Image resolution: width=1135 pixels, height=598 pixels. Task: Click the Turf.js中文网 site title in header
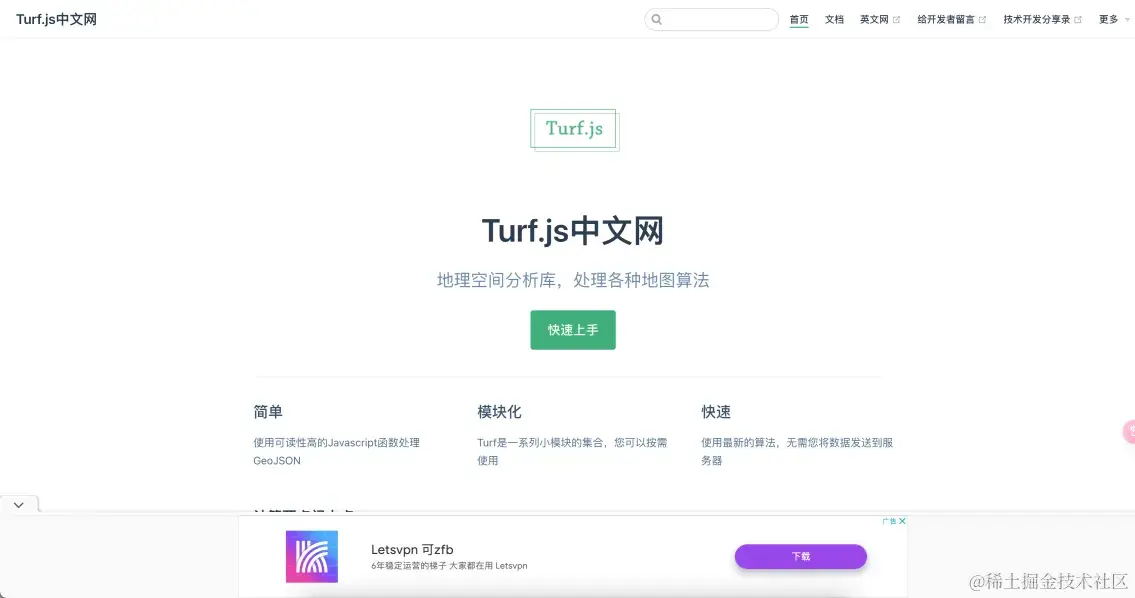[56, 20]
